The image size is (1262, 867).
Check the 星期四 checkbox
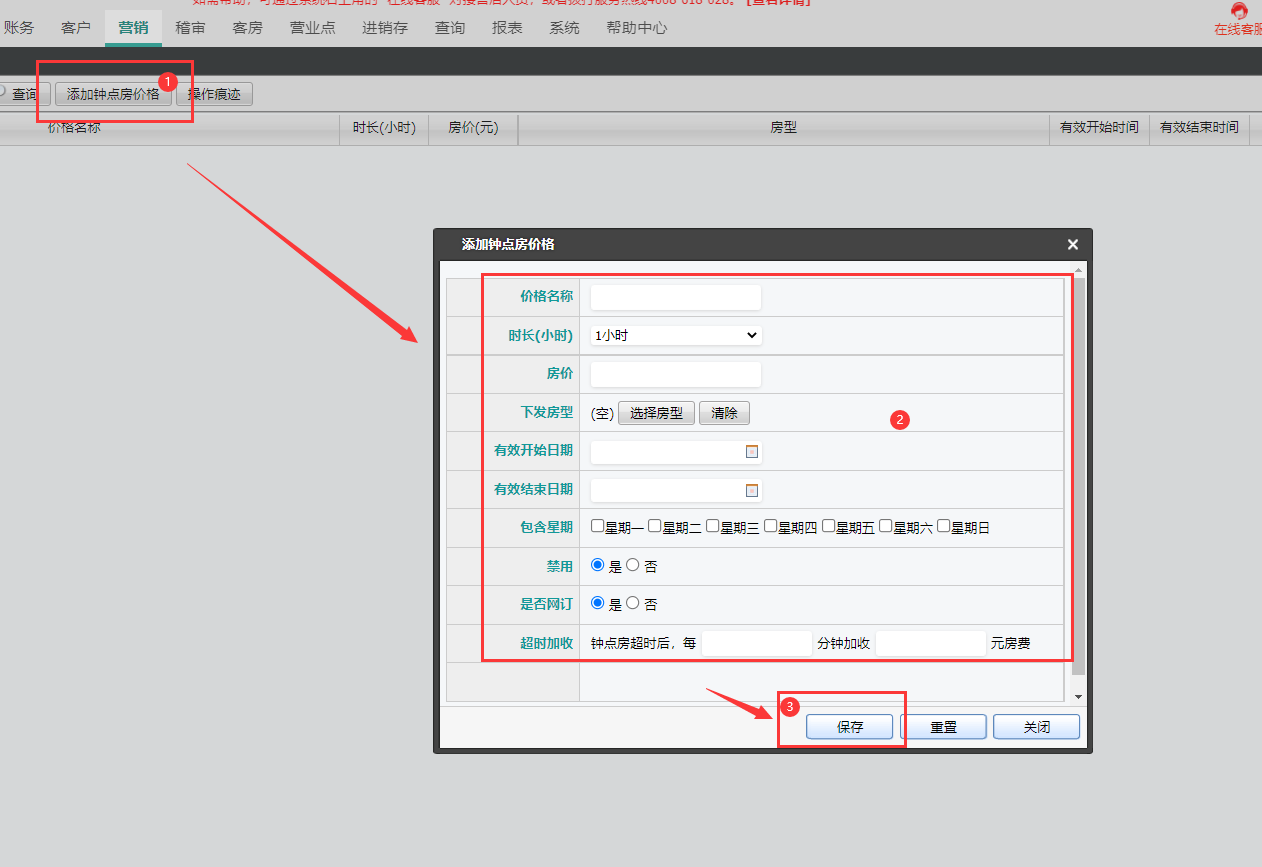tap(771, 526)
